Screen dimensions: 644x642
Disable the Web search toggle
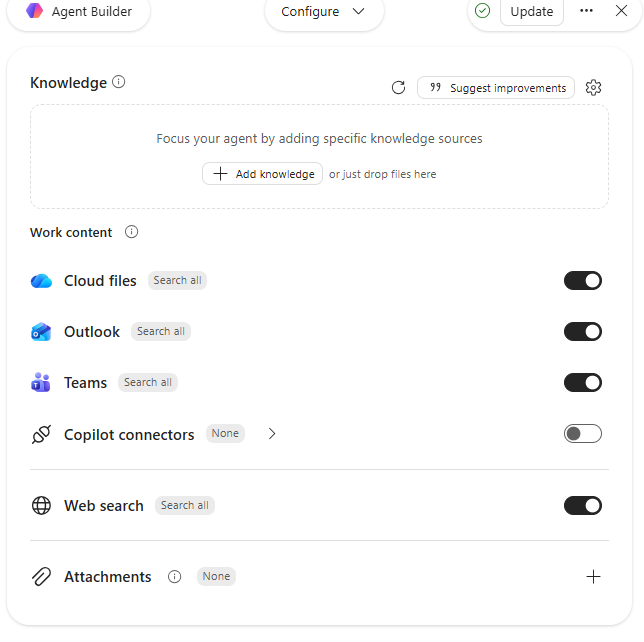(583, 506)
